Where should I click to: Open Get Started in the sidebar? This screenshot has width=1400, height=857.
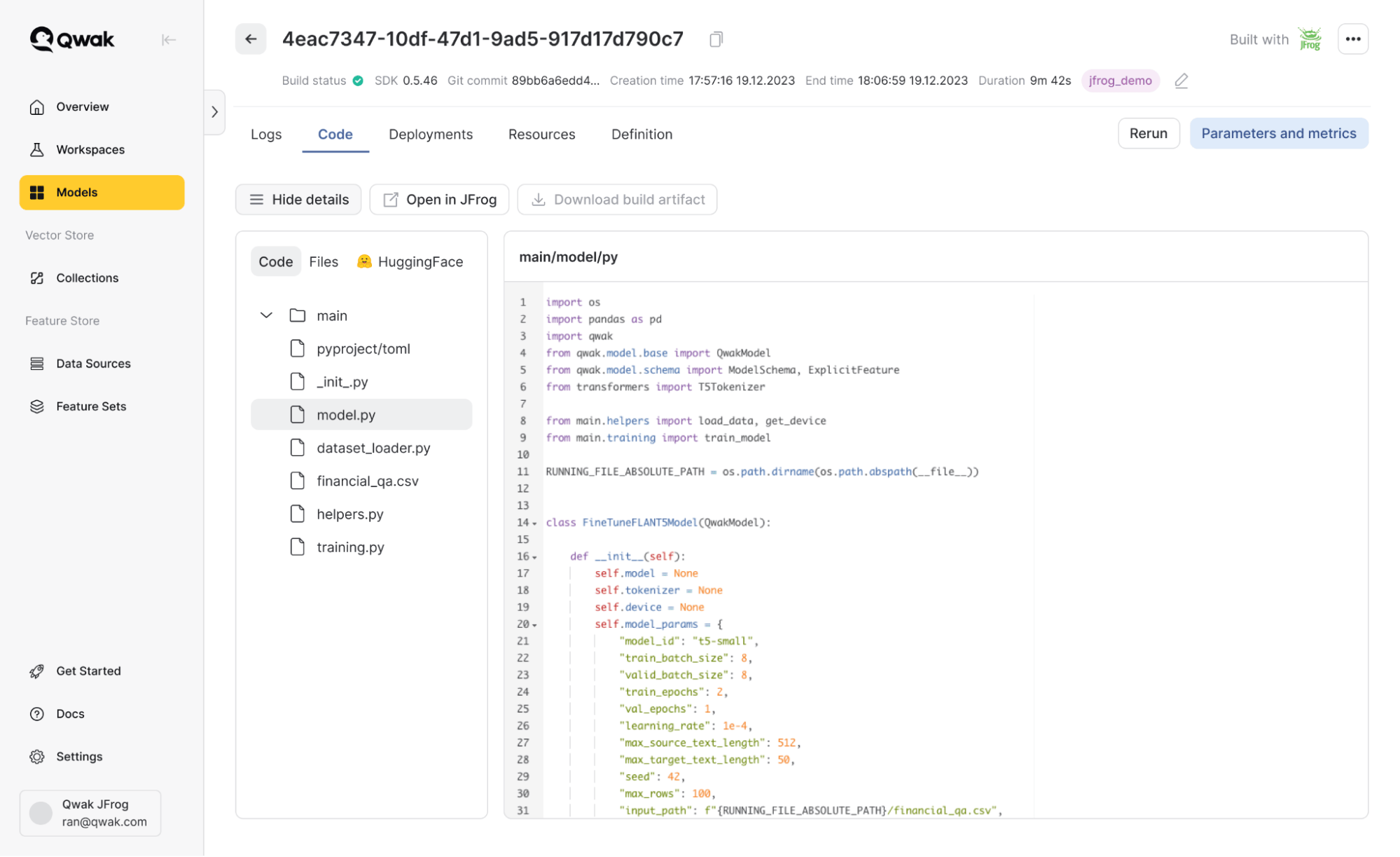102,671
